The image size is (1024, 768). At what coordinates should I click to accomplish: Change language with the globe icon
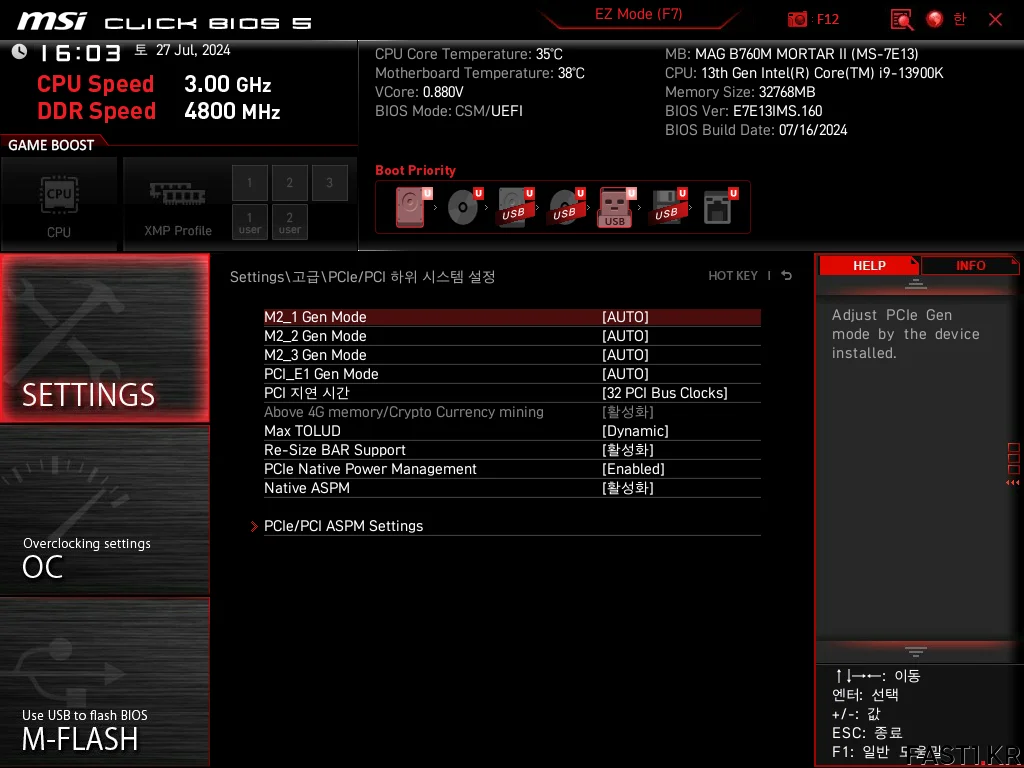coord(935,19)
